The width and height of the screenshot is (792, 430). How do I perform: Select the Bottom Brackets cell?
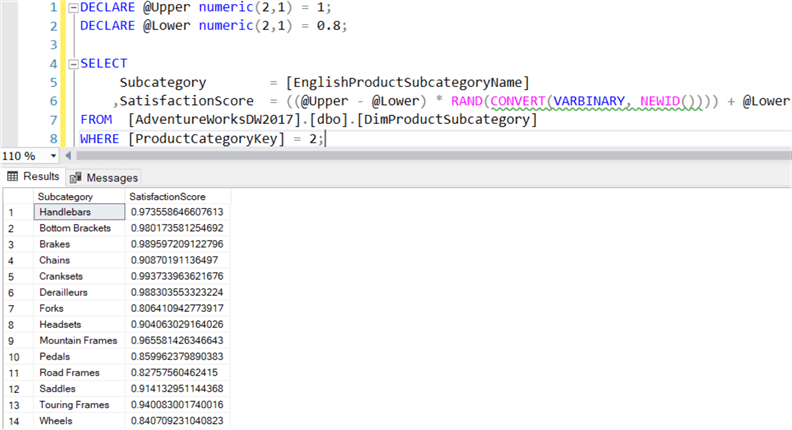pos(79,228)
